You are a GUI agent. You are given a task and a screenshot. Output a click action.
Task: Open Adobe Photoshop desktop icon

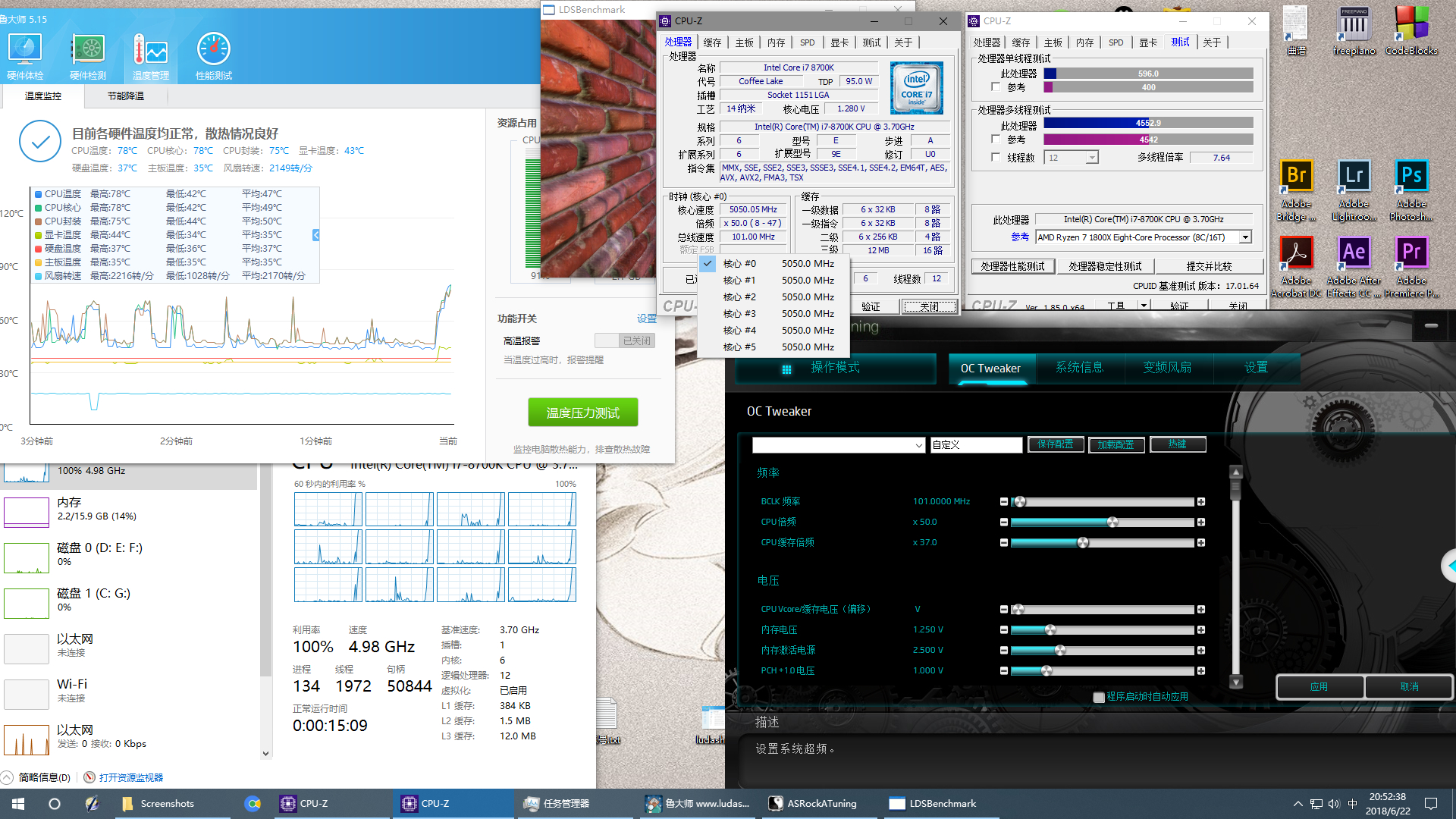tap(1411, 190)
